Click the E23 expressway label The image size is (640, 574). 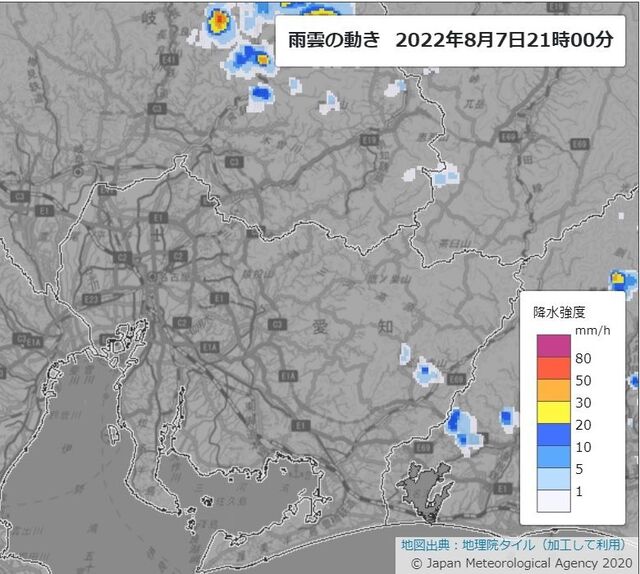[91, 300]
